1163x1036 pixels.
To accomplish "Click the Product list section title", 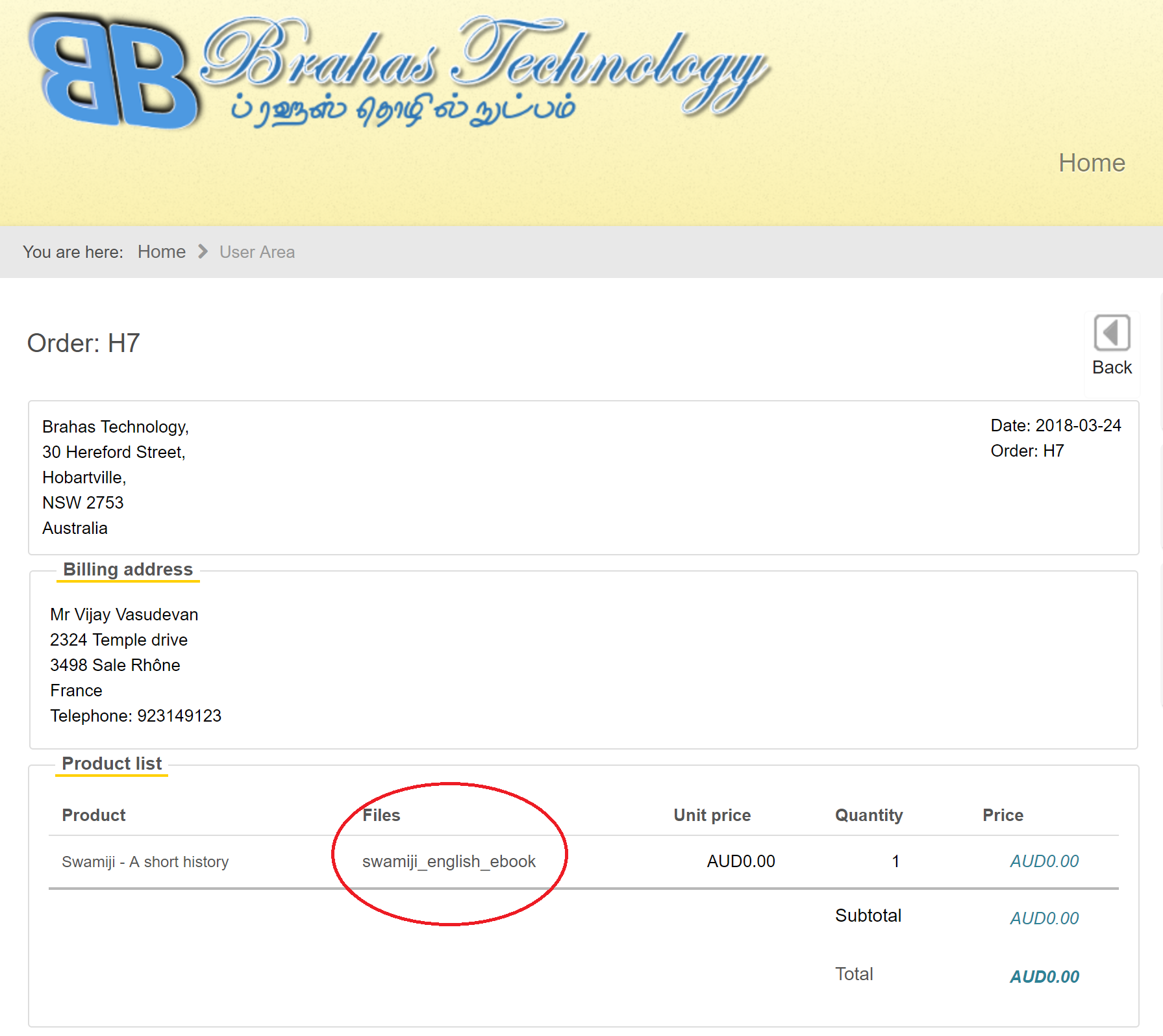I will 112,764.
